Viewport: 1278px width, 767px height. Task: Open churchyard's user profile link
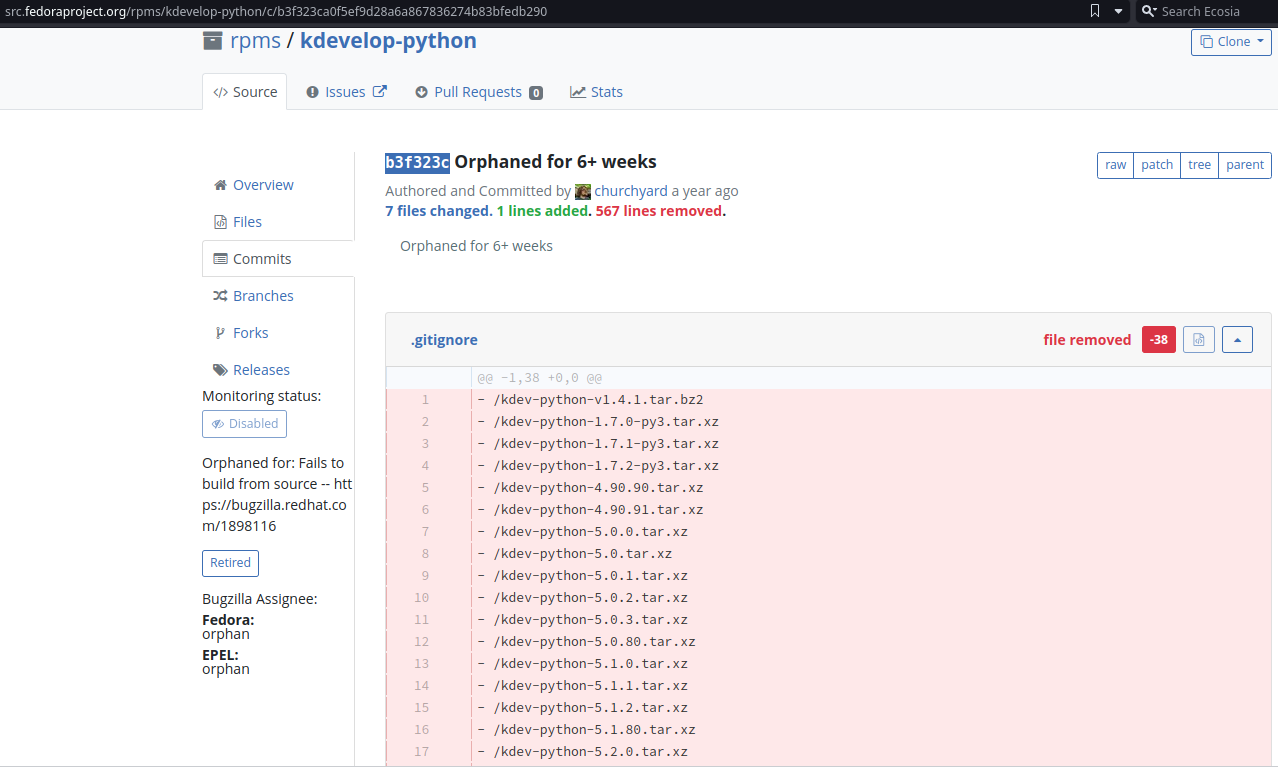pos(631,191)
